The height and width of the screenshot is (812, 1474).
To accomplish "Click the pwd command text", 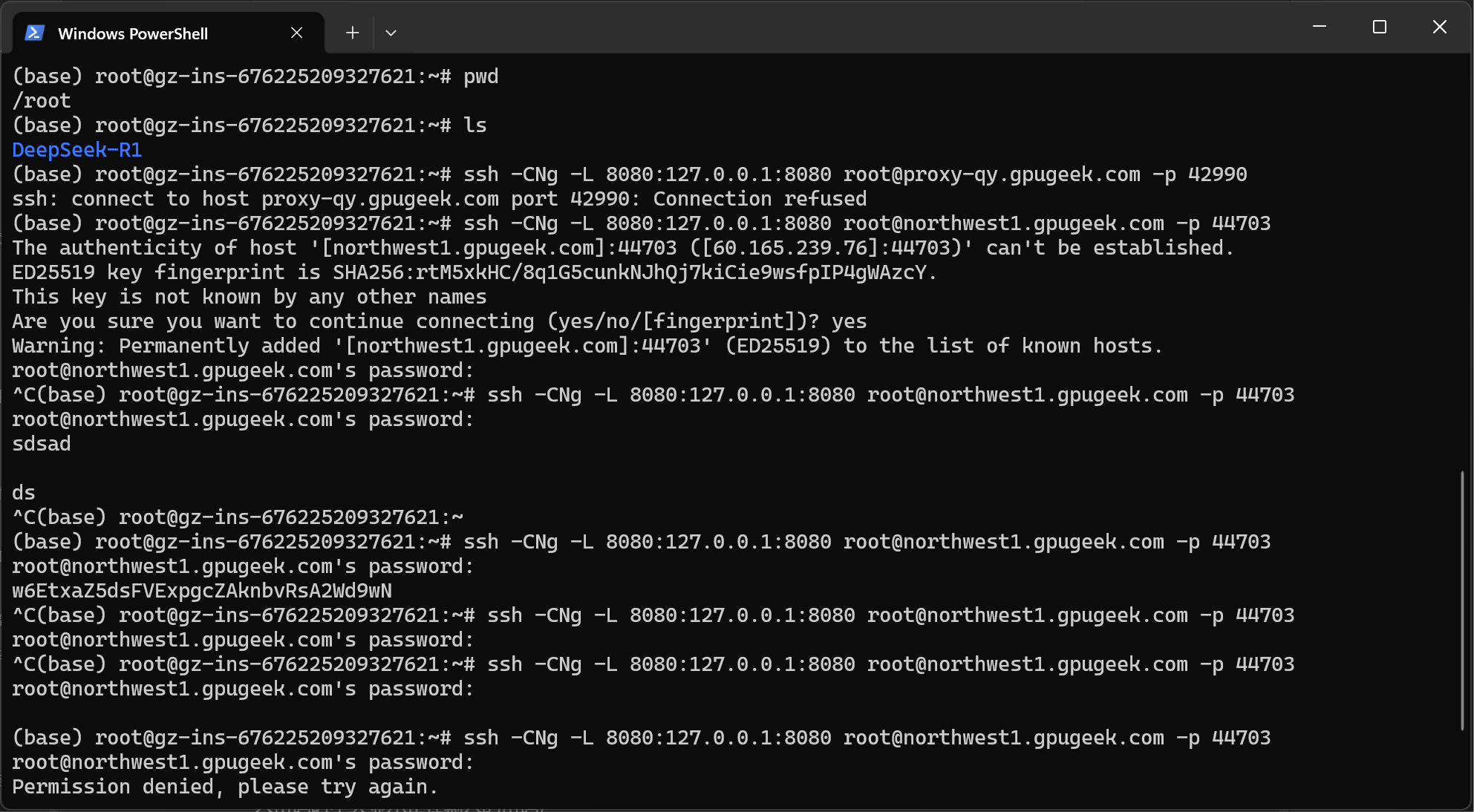I will pos(481,76).
